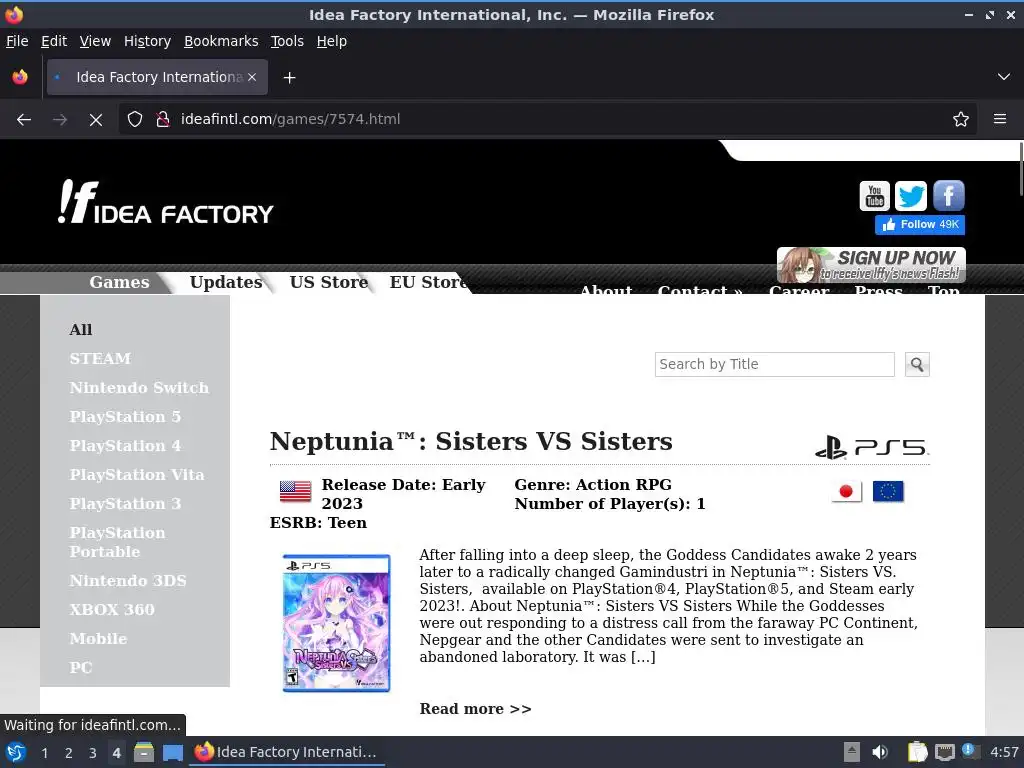Filter games by PC
The height and width of the screenshot is (768, 1024).
(81, 667)
